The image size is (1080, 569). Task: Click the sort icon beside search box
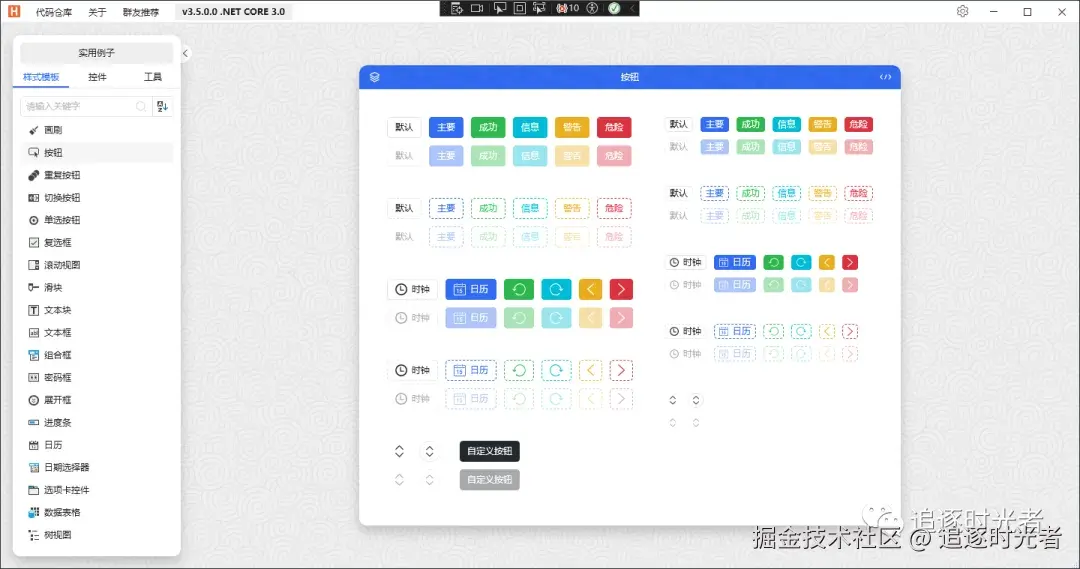162,106
